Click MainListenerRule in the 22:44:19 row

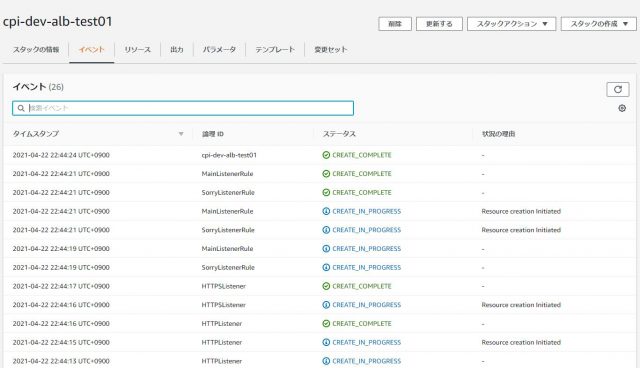(227, 249)
